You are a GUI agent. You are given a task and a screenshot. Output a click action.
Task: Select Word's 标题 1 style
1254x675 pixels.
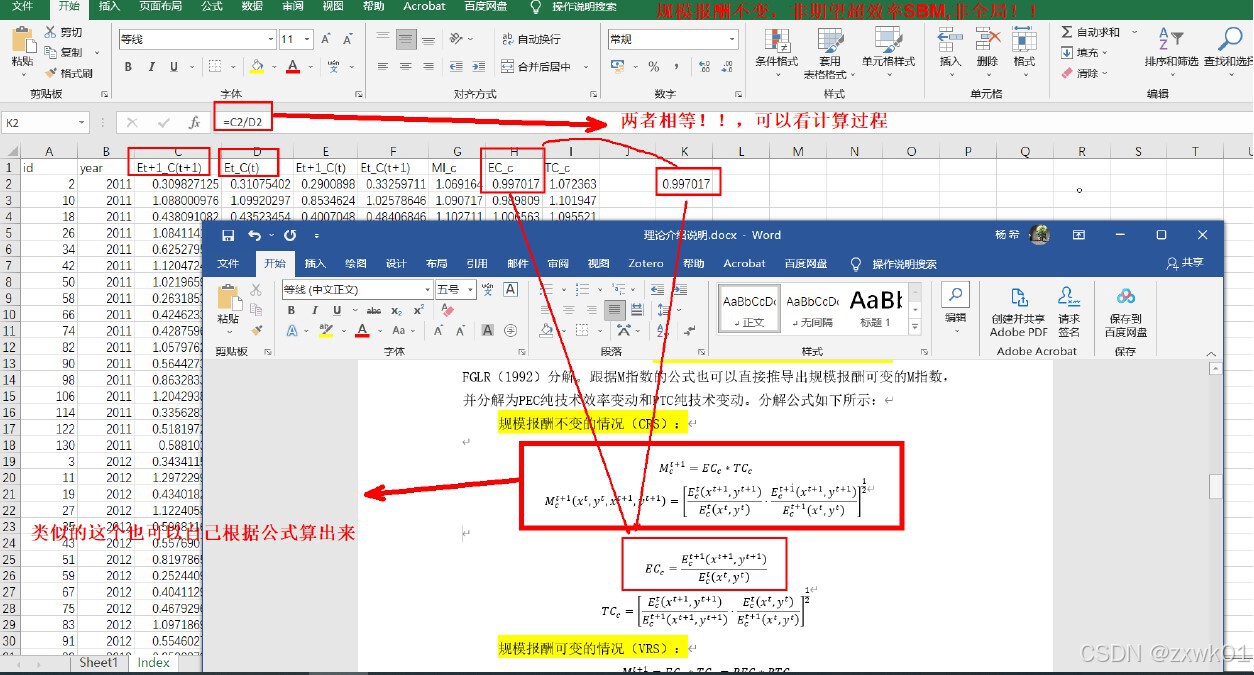tap(875, 310)
